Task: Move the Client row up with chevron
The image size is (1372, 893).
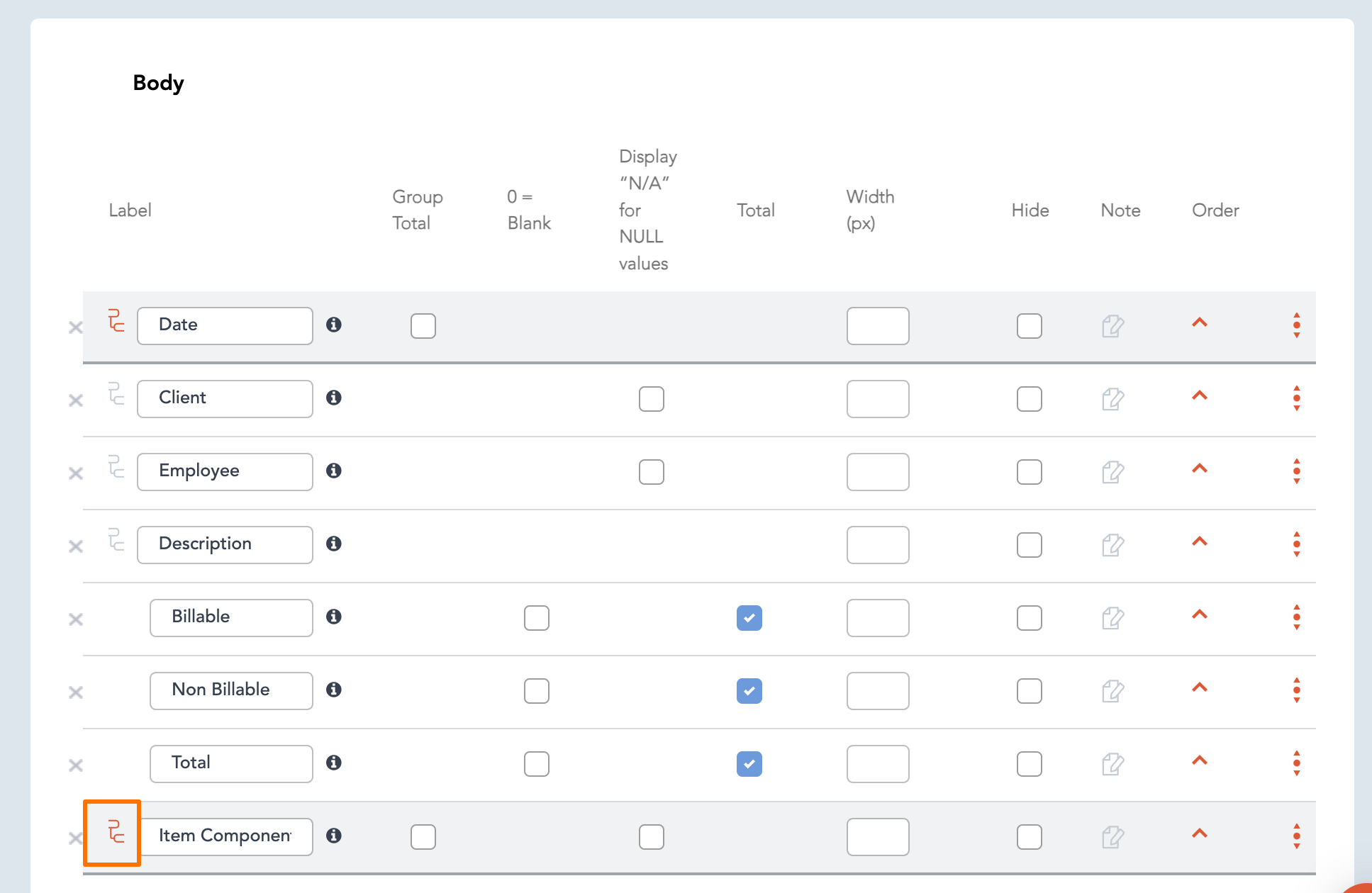Action: click(x=1200, y=395)
